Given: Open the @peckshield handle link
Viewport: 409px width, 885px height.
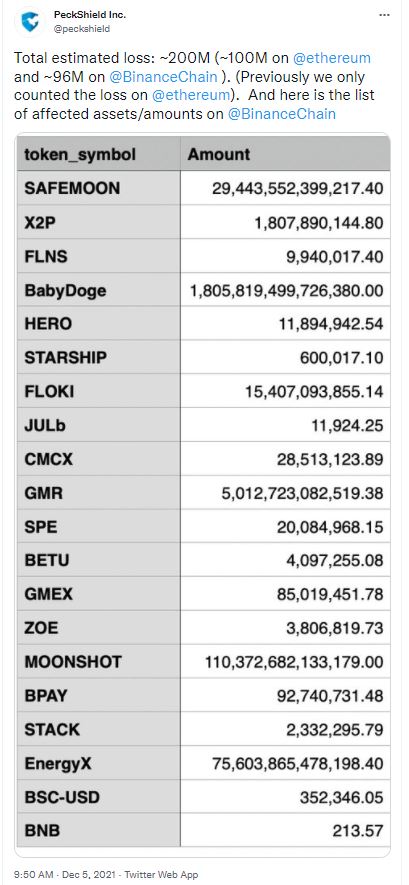Looking at the screenshot, I should click(x=81, y=28).
